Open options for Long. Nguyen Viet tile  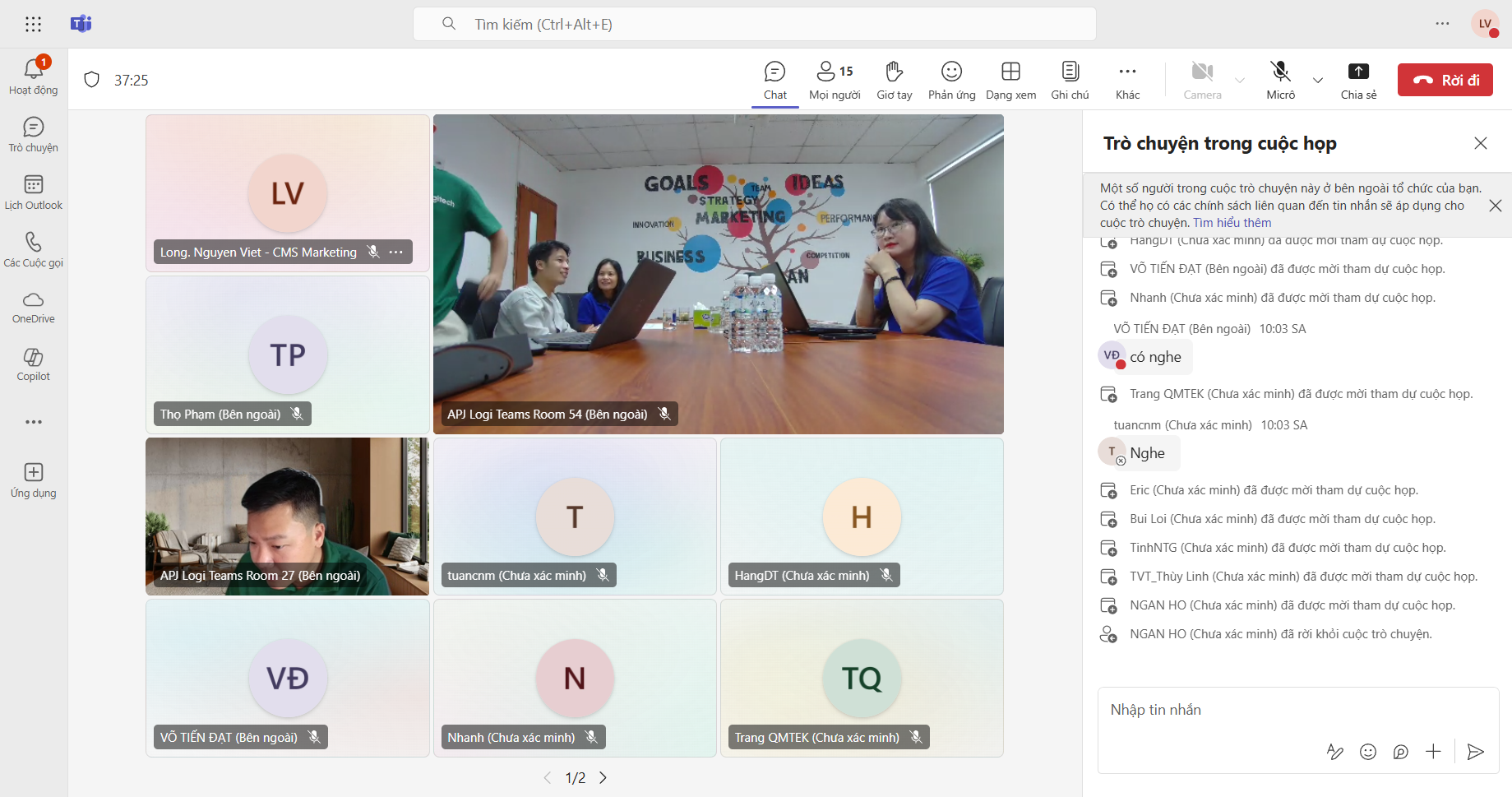[395, 252]
